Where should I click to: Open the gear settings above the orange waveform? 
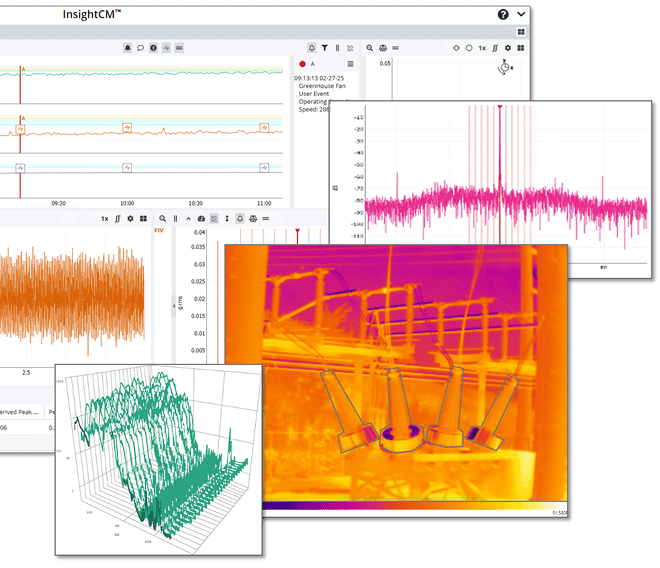click(130, 218)
